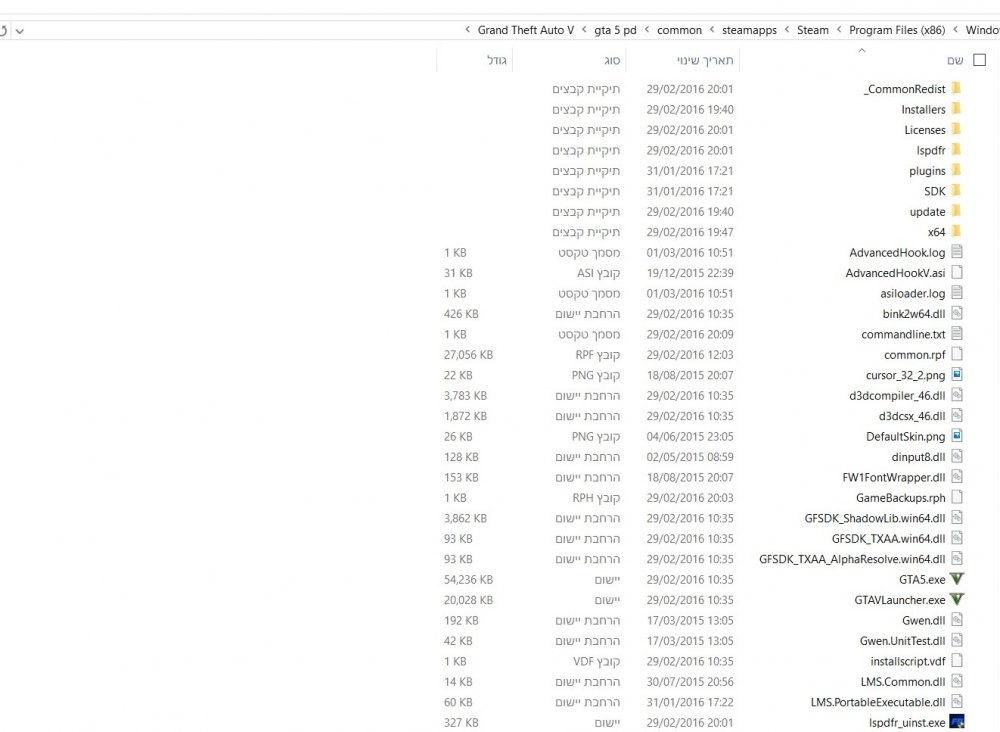This screenshot has height=732, width=1000.
Task: Expand chevron next to Steam breadcrumb
Action: (x=787, y=29)
